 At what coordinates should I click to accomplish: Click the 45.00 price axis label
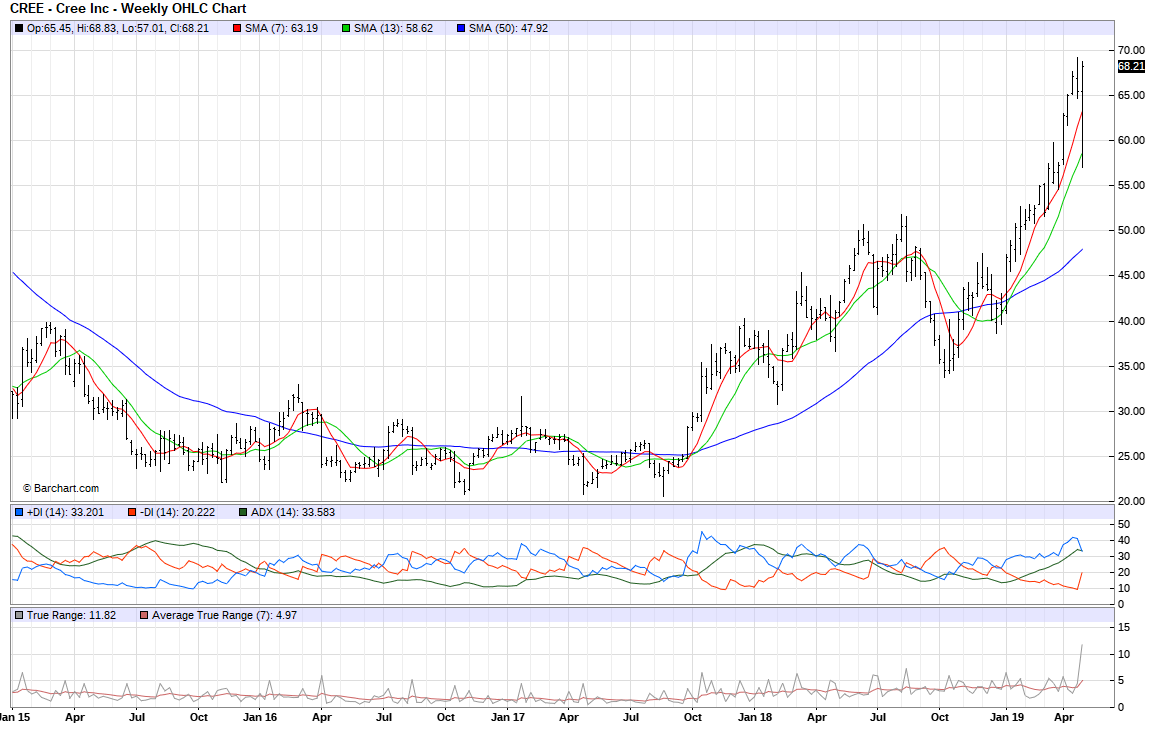point(1132,275)
